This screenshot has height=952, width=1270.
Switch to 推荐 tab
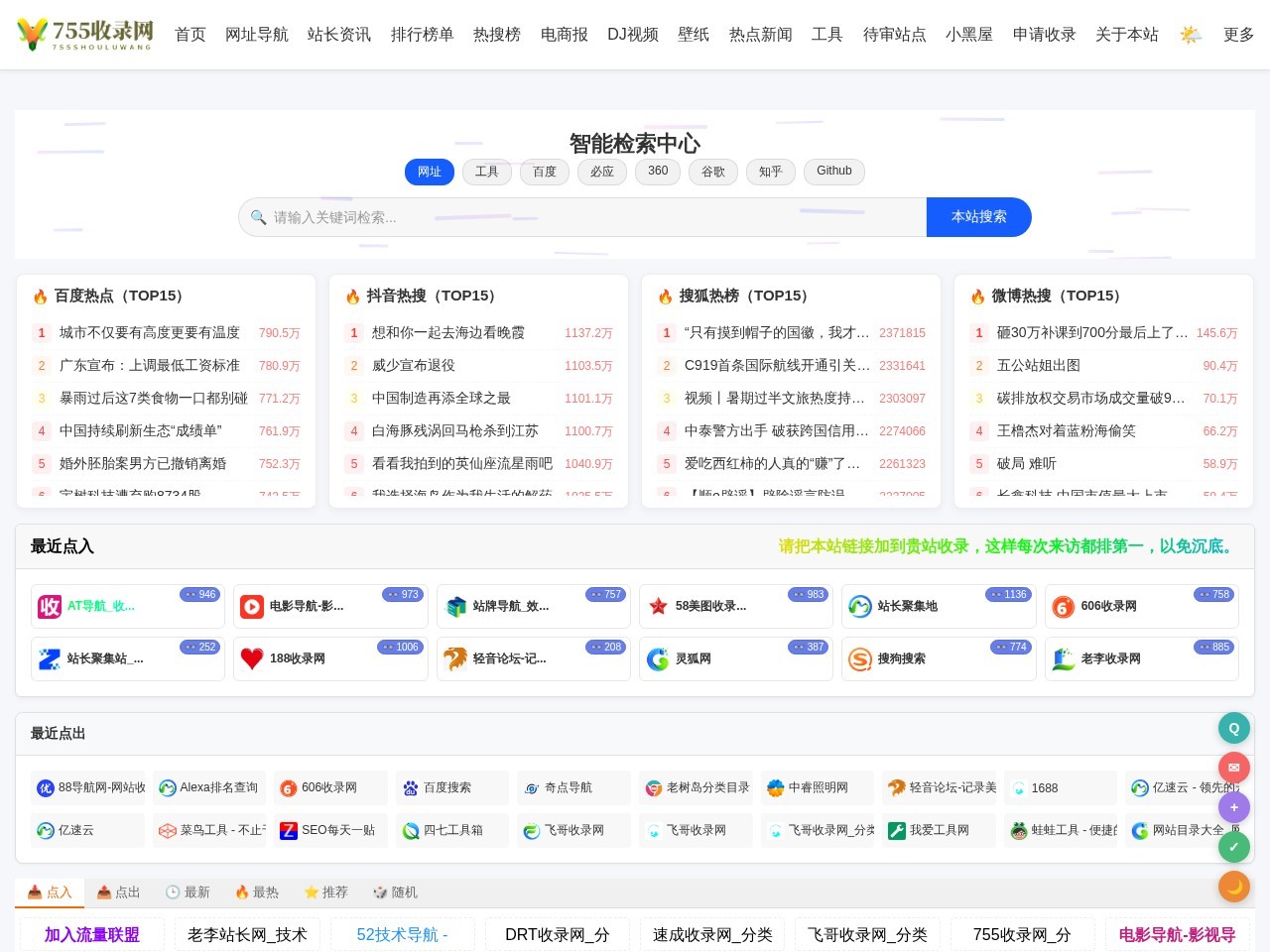coord(326,892)
